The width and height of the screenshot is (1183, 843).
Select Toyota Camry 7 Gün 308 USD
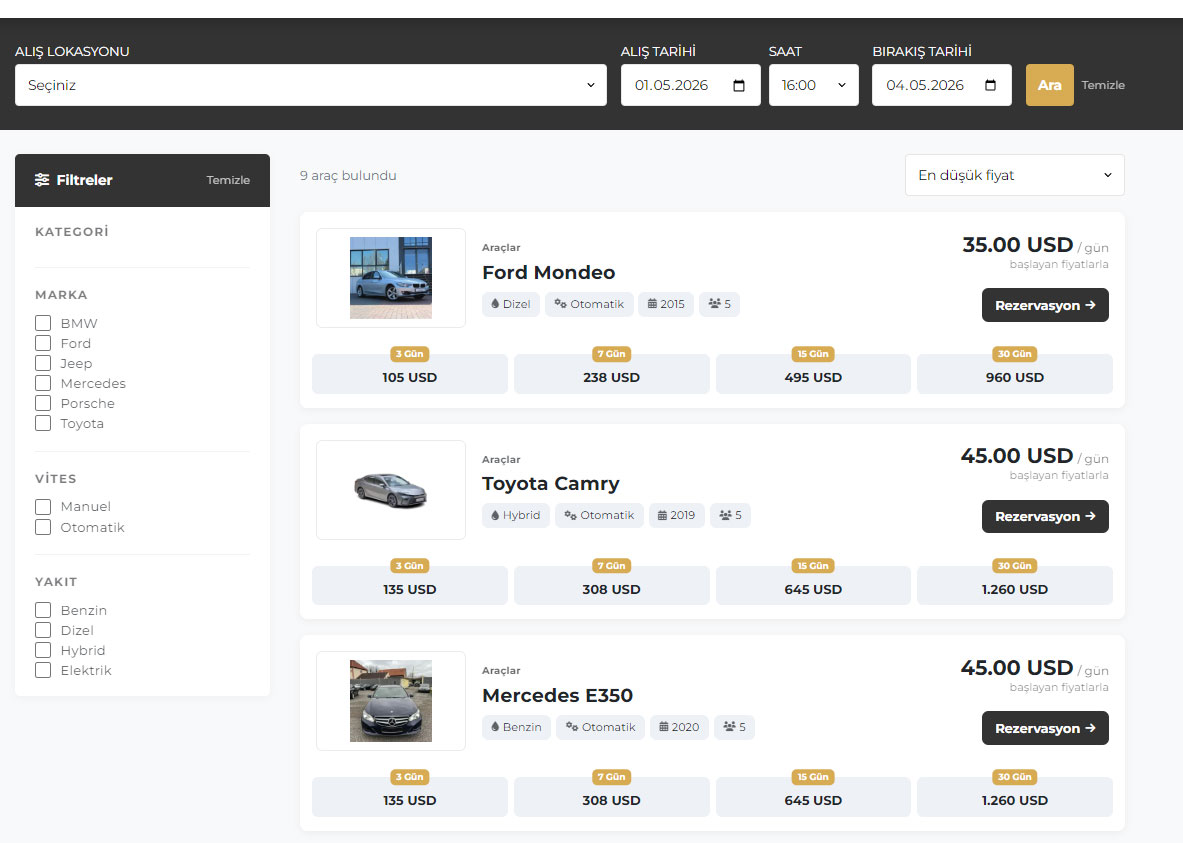(x=611, y=585)
